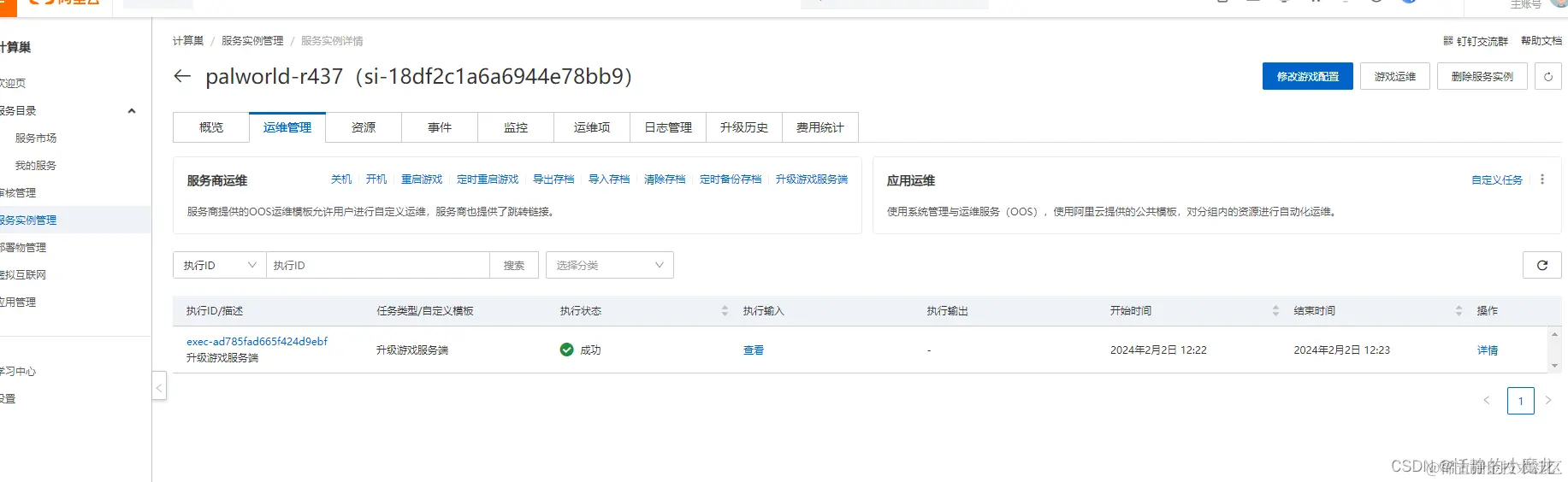Open the 执行ID filter dropdown

point(220,265)
